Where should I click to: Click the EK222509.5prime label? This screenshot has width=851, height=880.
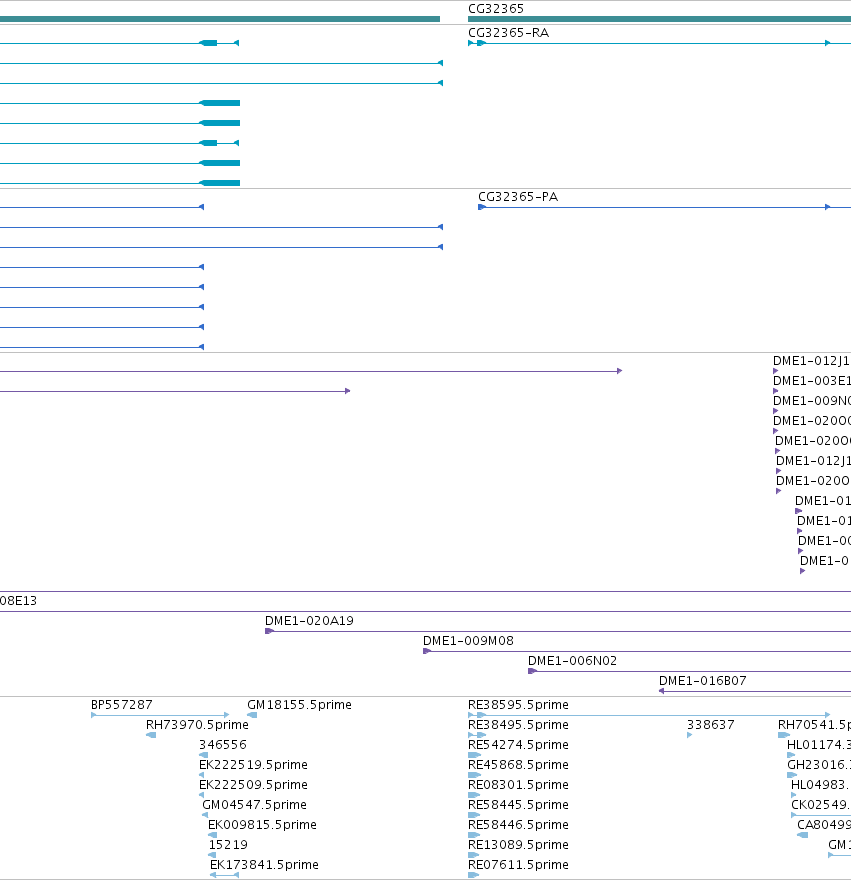[x=253, y=785]
